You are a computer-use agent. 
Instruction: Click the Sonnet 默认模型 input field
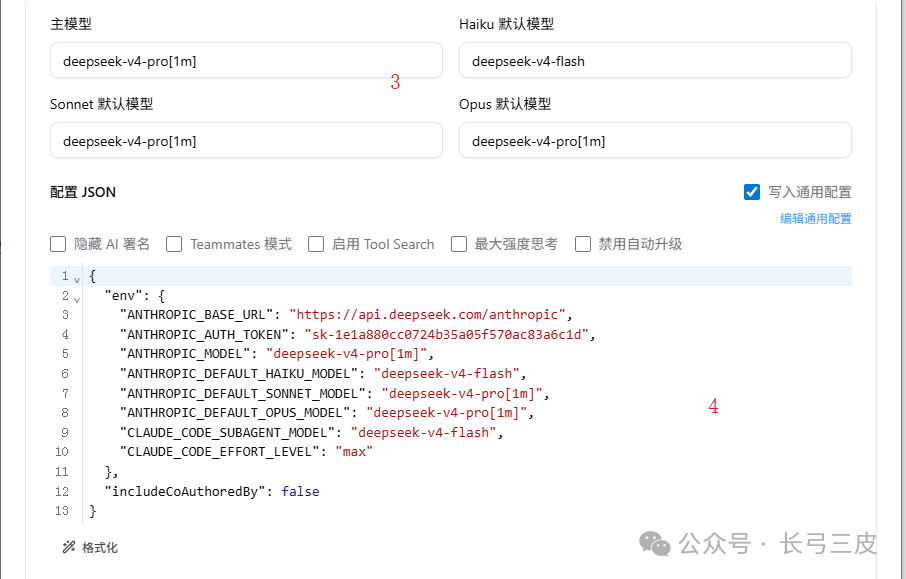[246, 140]
